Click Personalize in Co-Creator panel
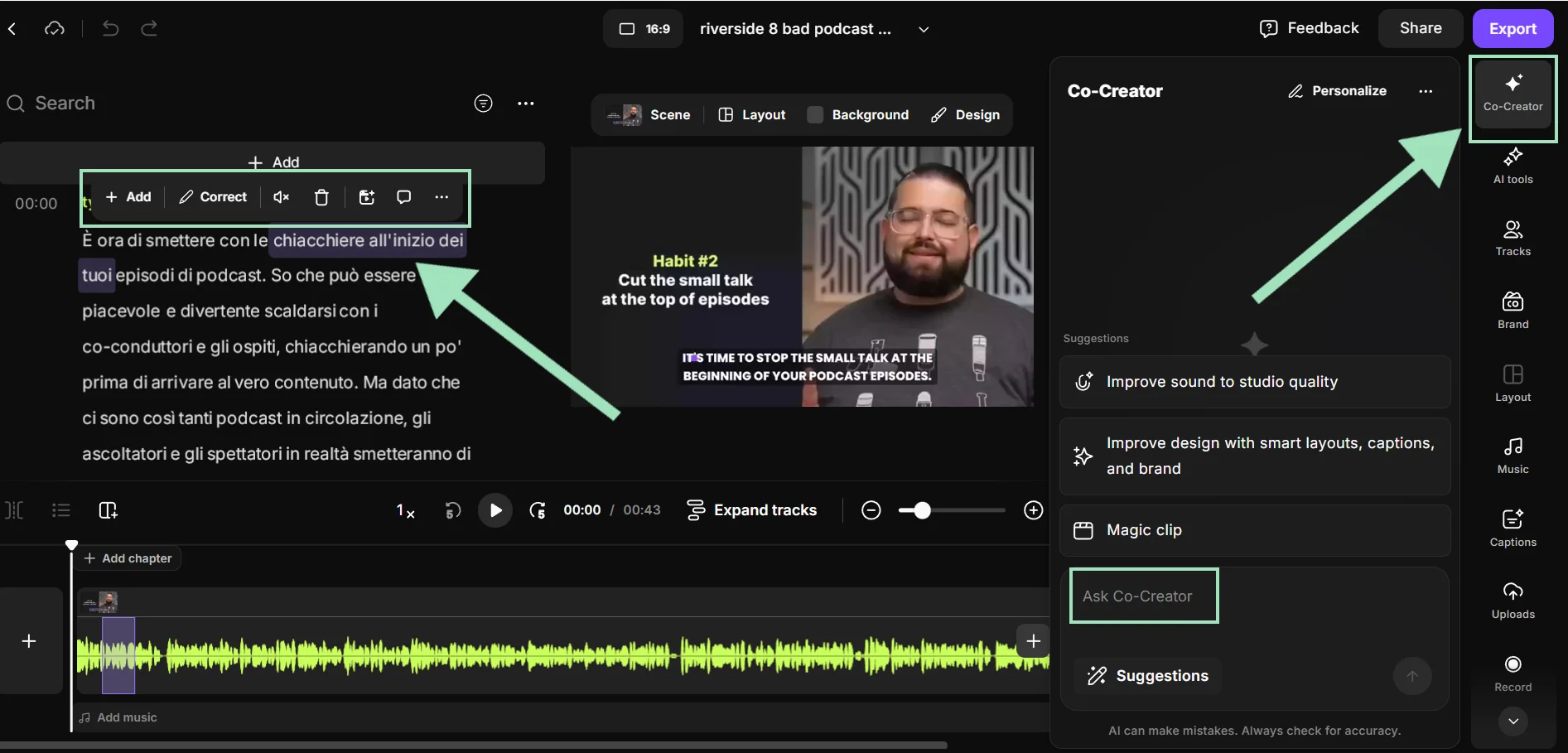Viewport: 1568px width, 753px height. pyautogui.click(x=1337, y=91)
